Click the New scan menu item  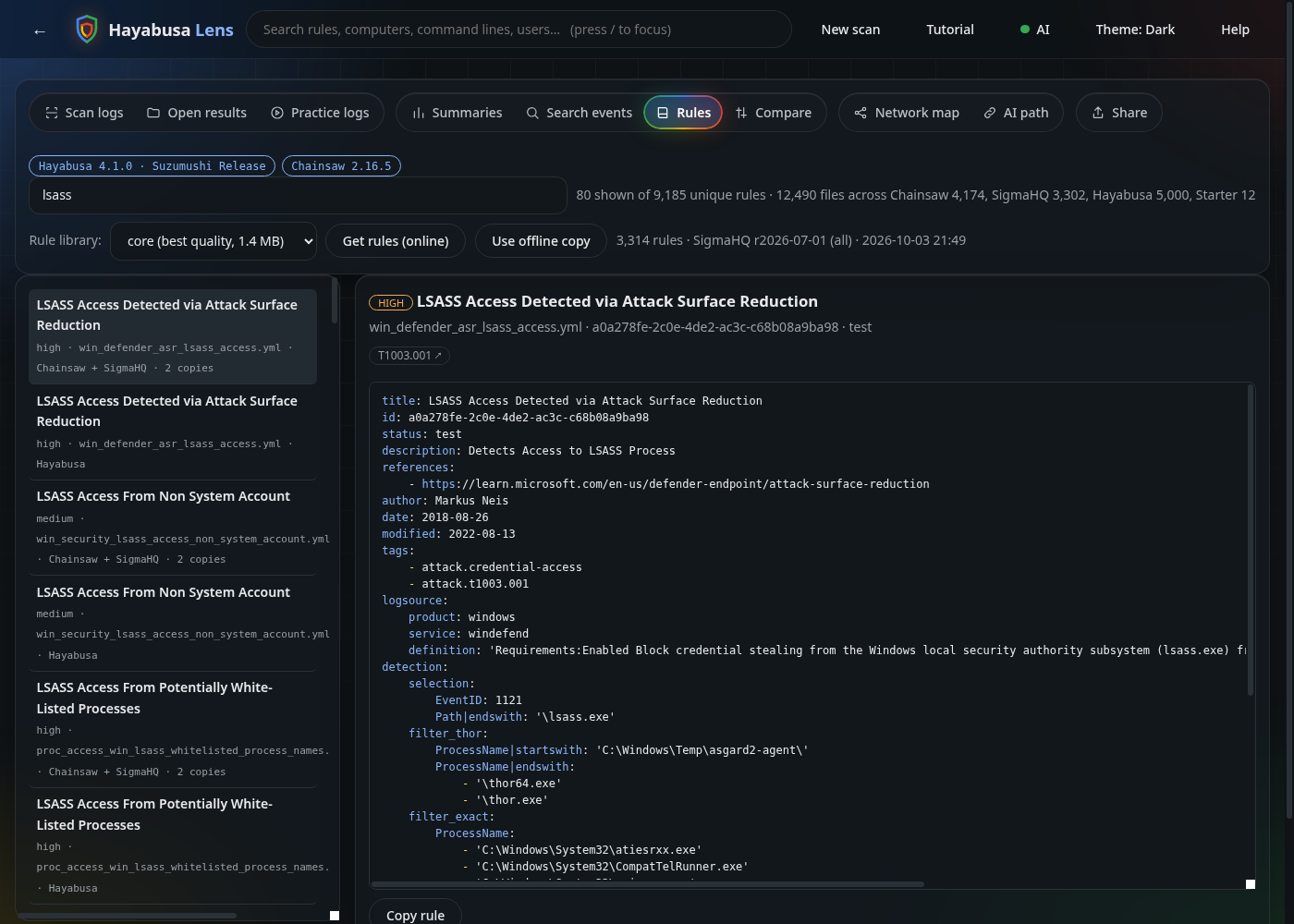pyautogui.click(x=850, y=30)
